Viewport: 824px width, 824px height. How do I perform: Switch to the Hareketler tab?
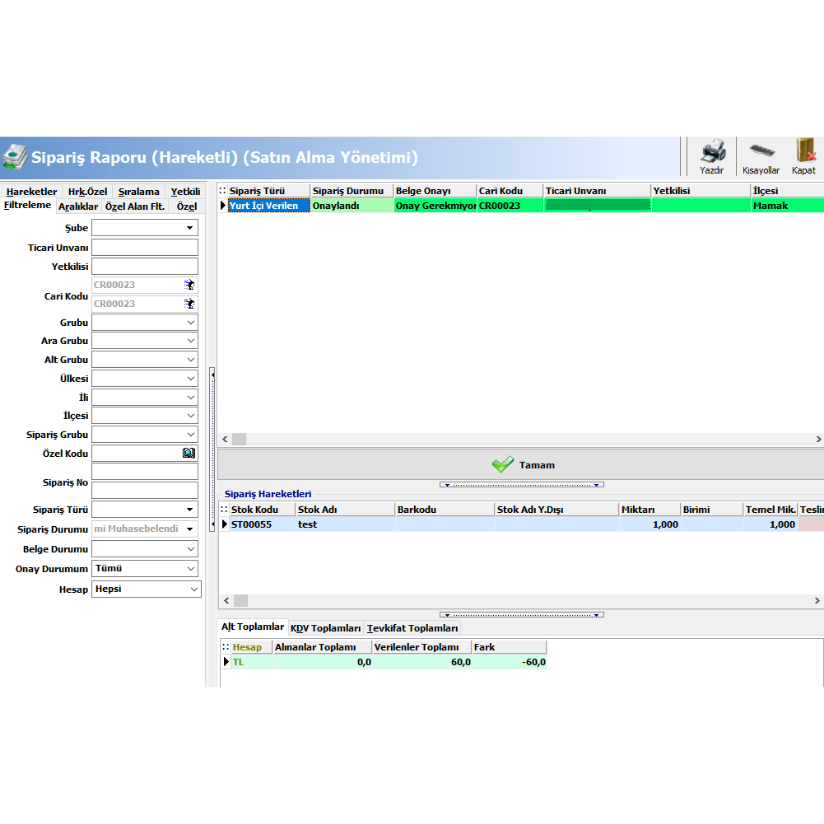(x=31, y=191)
